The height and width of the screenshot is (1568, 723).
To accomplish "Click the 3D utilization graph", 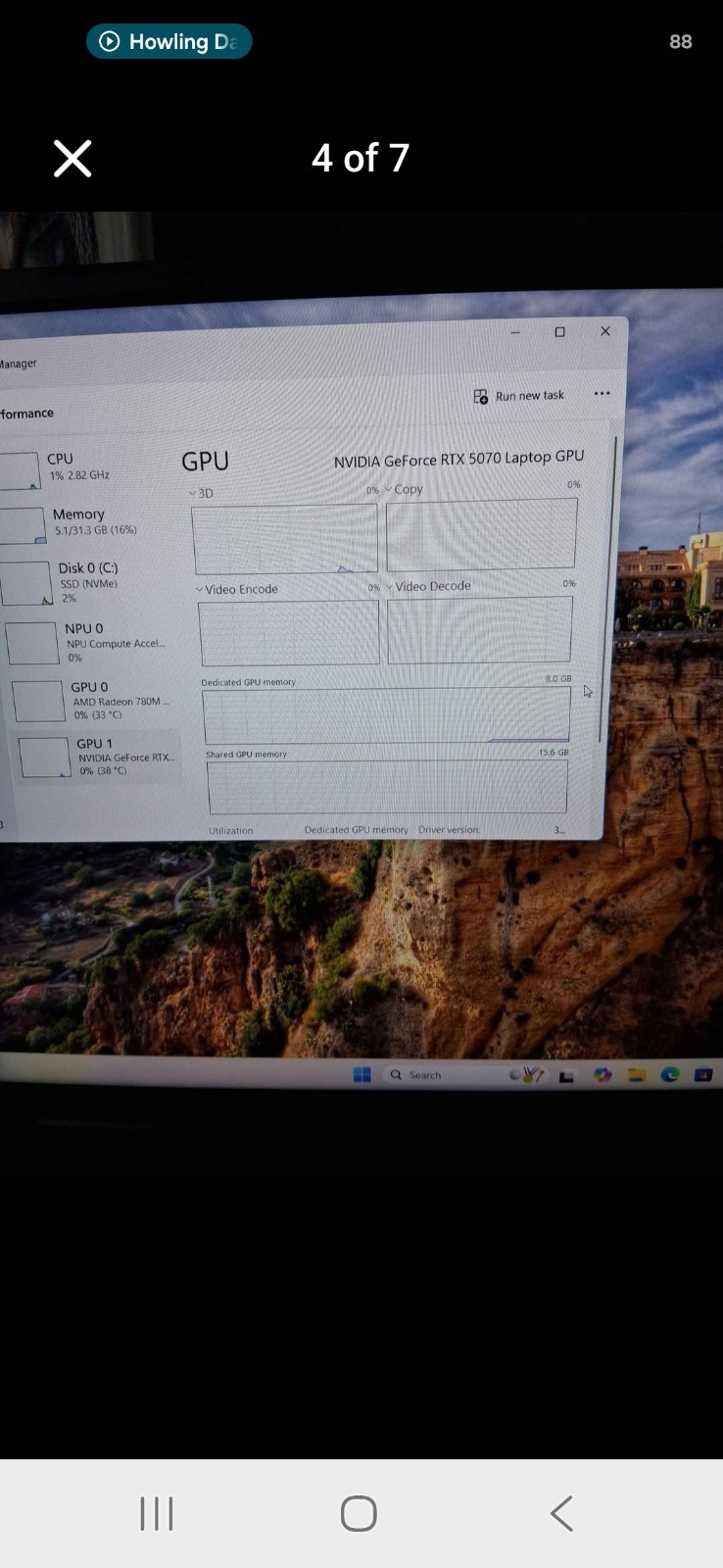I will [x=285, y=539].
